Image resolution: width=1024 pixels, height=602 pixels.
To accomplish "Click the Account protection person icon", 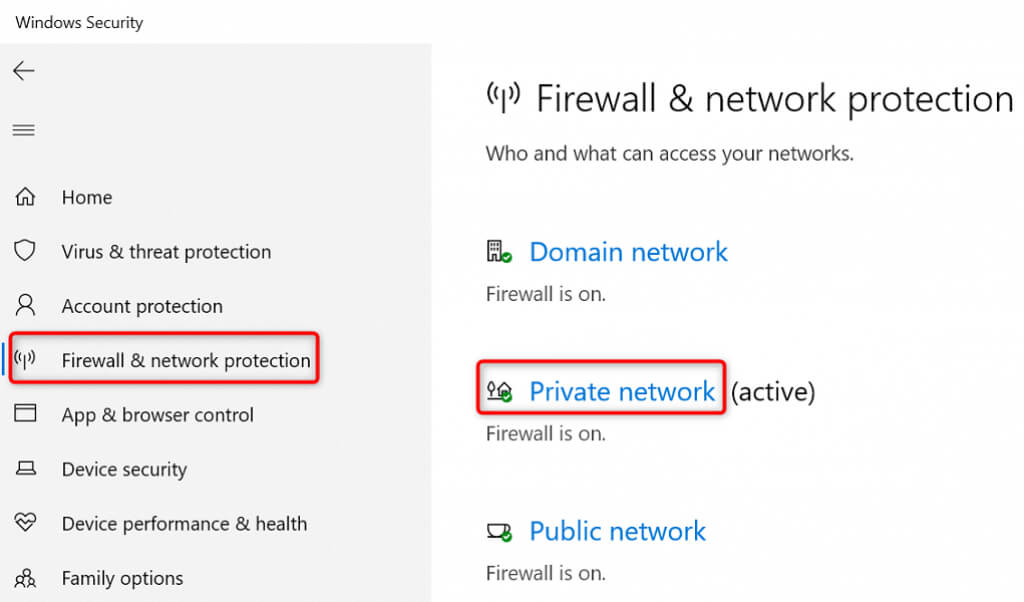I will coord(26,305).
